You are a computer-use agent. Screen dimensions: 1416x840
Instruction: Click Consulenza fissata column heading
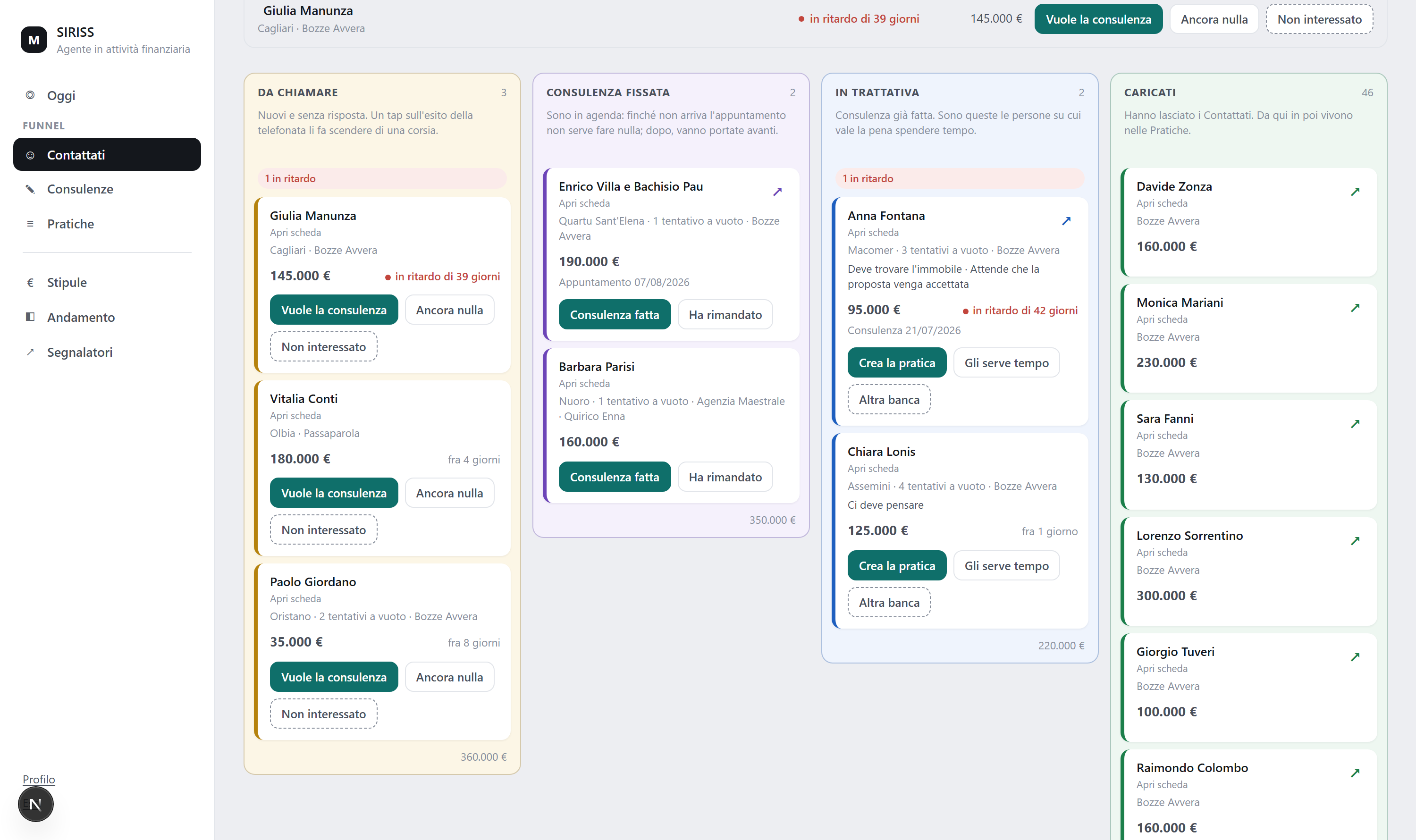pos(607,92)
